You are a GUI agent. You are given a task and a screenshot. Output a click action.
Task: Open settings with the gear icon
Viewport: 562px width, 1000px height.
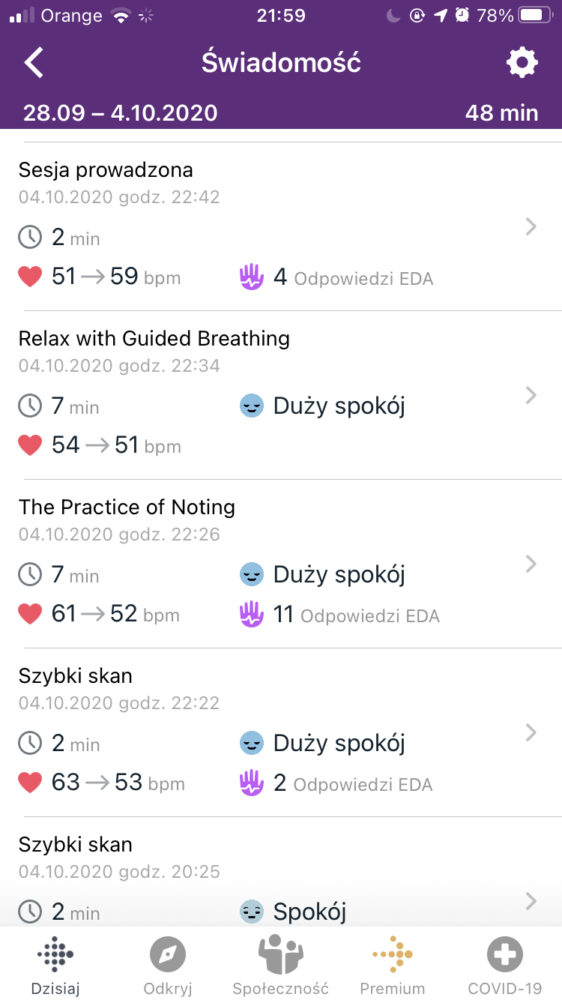pos(522,63)
